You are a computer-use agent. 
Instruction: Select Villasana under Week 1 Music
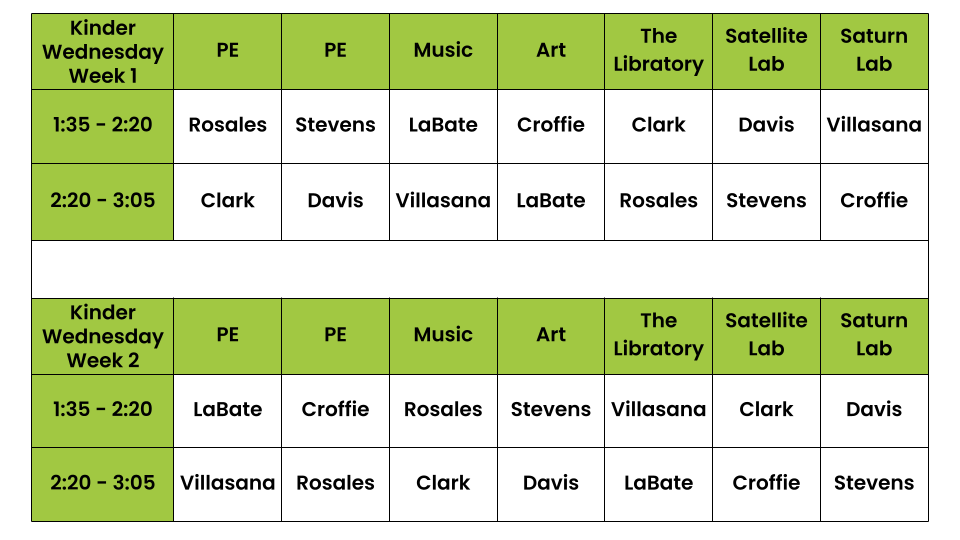click(x=443, y=200)
